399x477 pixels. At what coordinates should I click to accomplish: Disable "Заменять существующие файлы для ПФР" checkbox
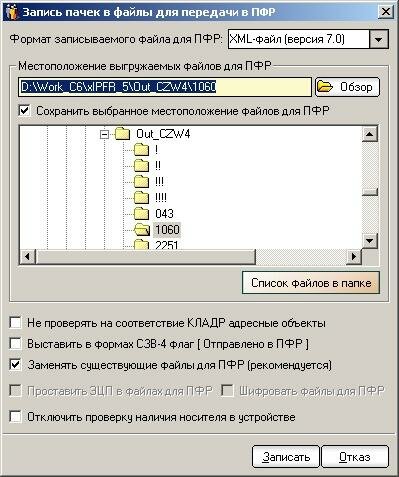(16, 365)
